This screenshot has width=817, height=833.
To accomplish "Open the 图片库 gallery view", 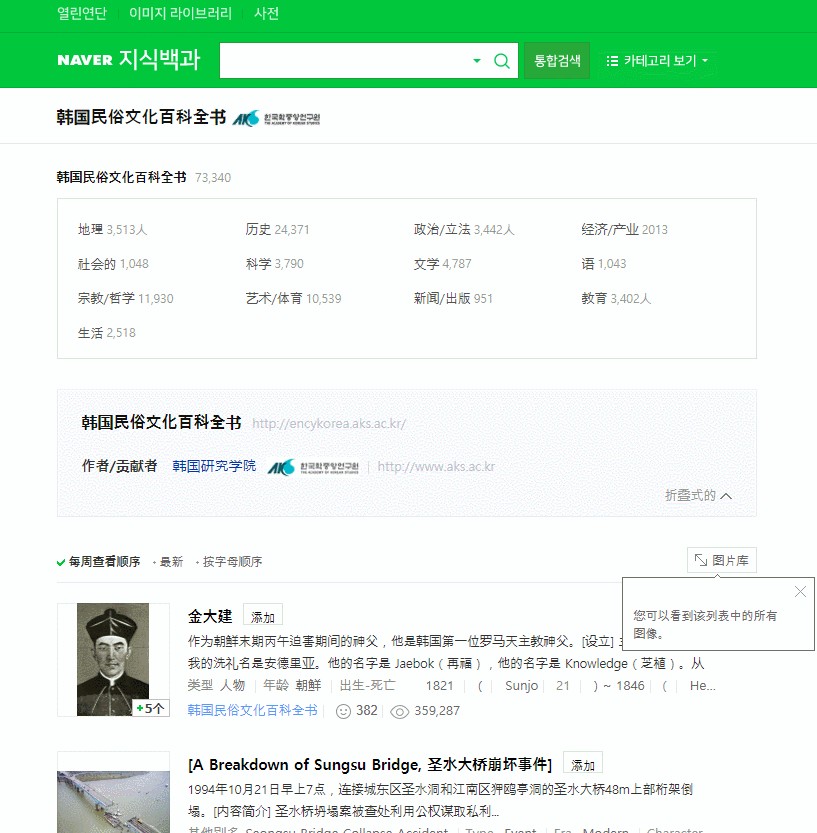I will point(722,560).
